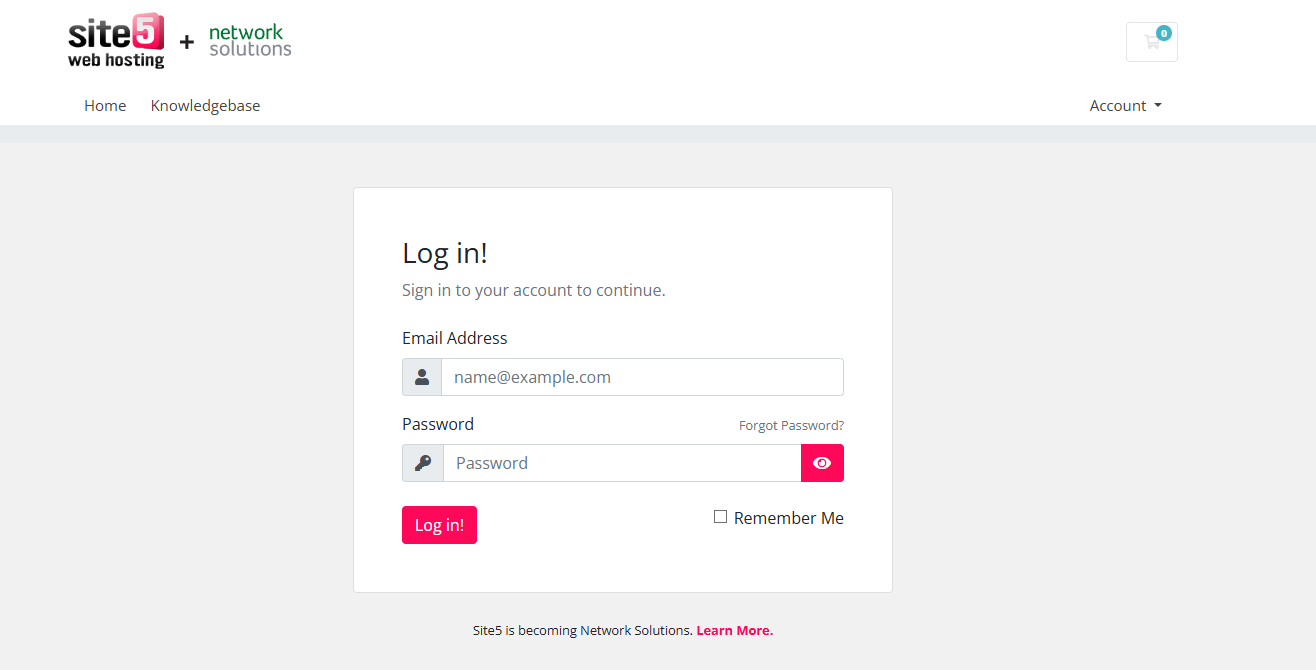Click the Network Solutions logo
This screenshot has width=1316, height=670.
(x=250, y=40)
